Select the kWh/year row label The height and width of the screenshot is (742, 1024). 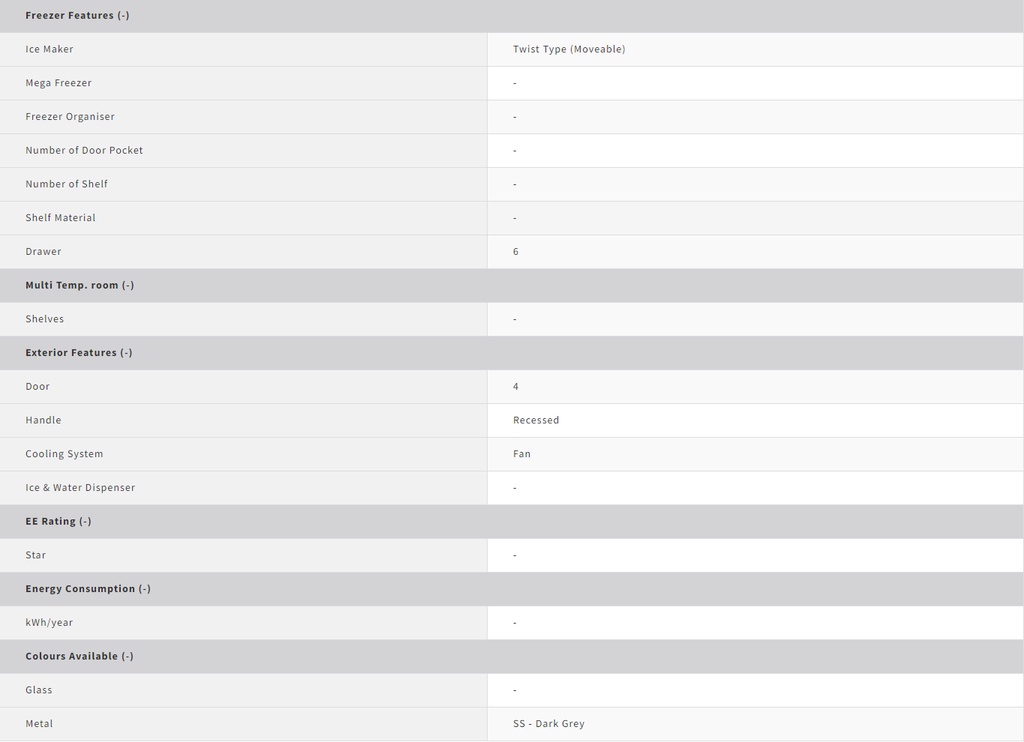click(x=49, y=622)
